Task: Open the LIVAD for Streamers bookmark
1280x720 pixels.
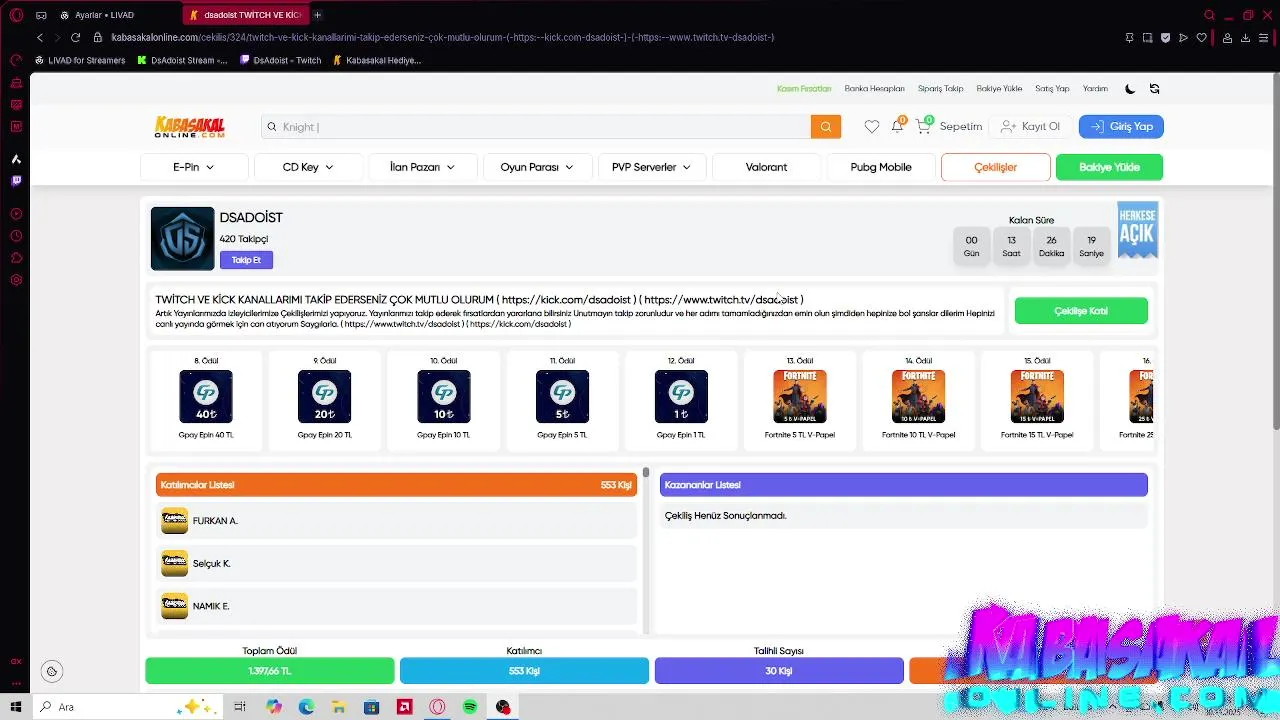Action: (80, 60)
